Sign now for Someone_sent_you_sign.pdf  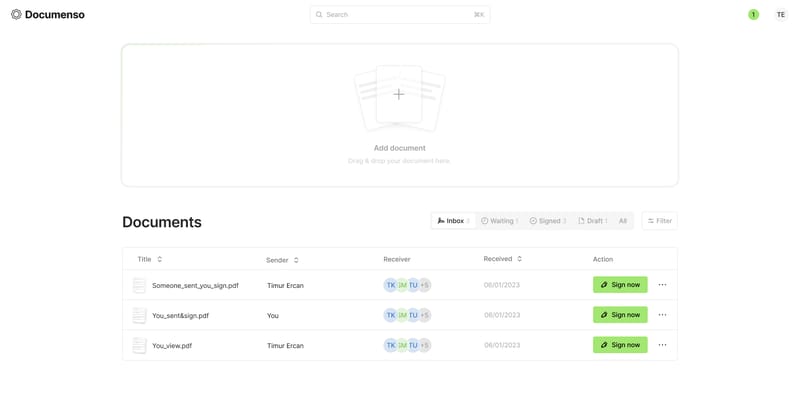(x=620, y=285)
